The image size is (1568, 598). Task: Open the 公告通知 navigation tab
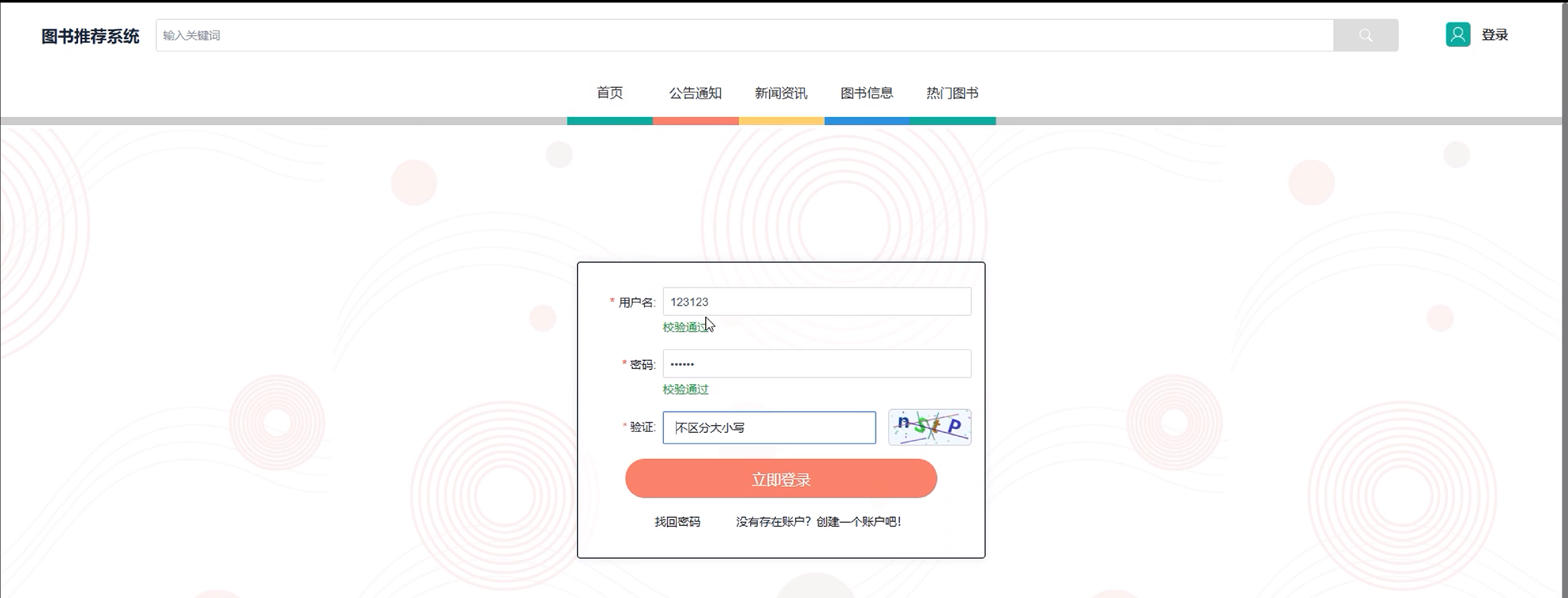(x=695, y=93)
